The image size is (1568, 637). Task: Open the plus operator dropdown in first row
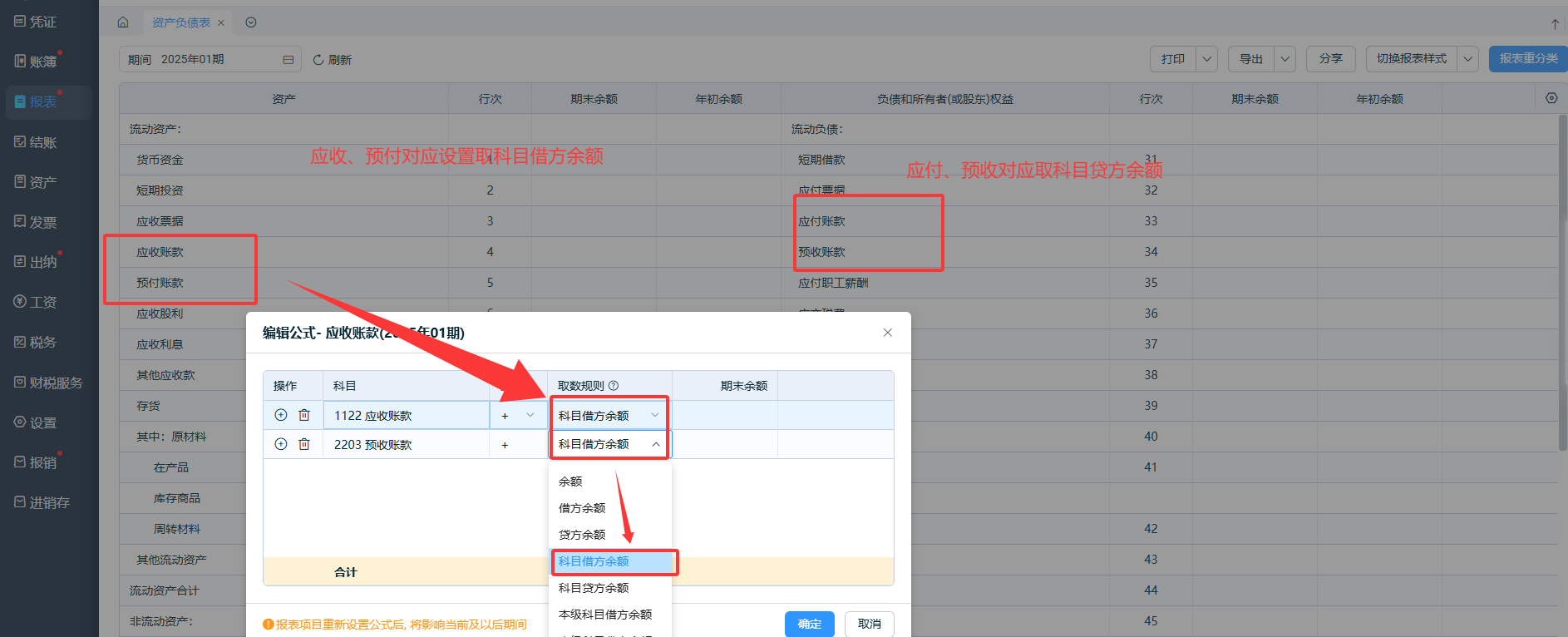click(x=530, y=415)
